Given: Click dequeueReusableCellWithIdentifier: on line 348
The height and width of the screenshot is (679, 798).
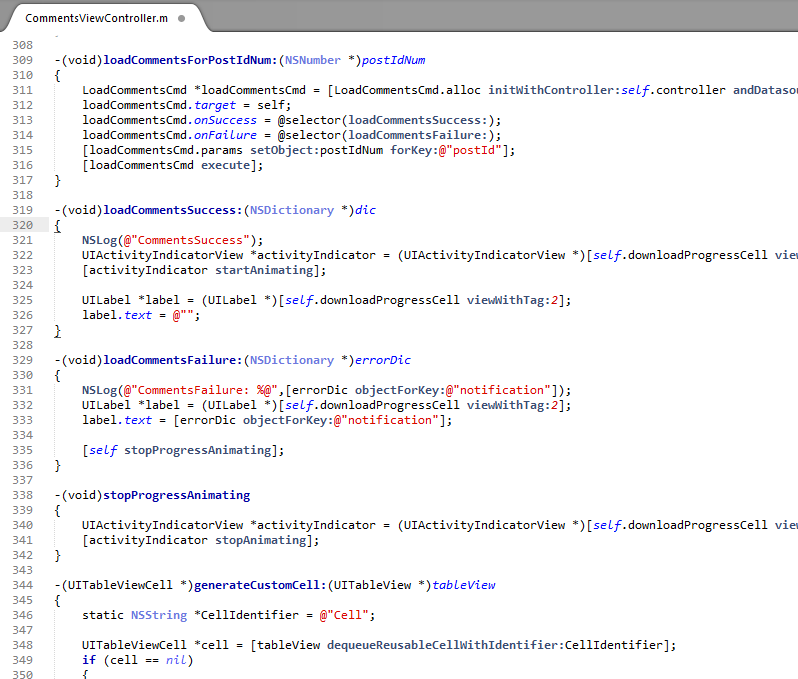Looking at the screenshot, I should pos(446,645).
